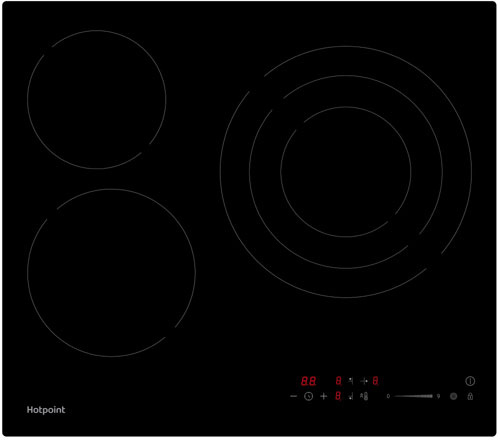This screenshot has width=500, height=440.
Task: Tap the plus key beside the timer clock
Action: click(x=323, y=396)
